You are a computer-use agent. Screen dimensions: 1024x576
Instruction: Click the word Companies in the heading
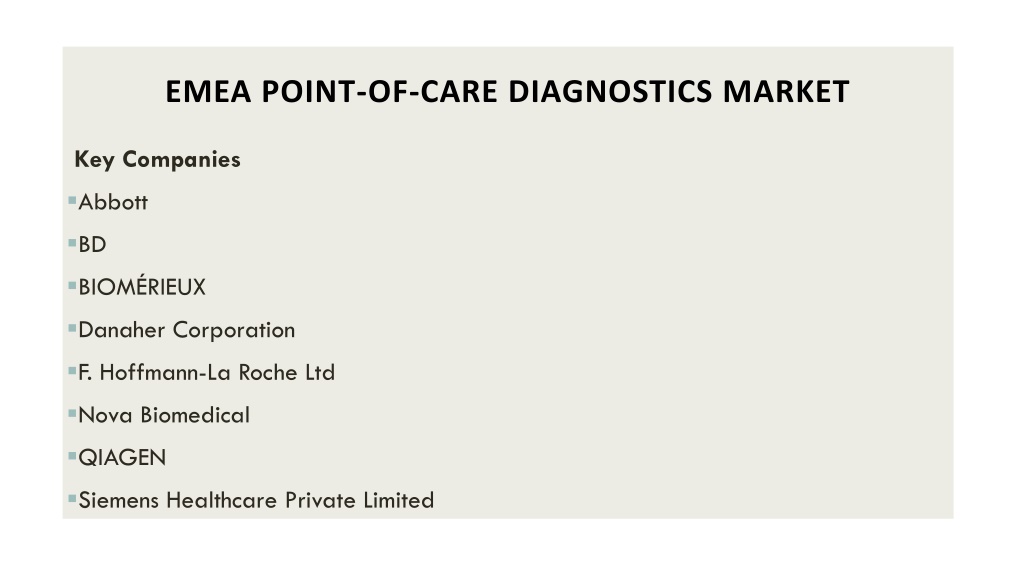coord(182,161)
